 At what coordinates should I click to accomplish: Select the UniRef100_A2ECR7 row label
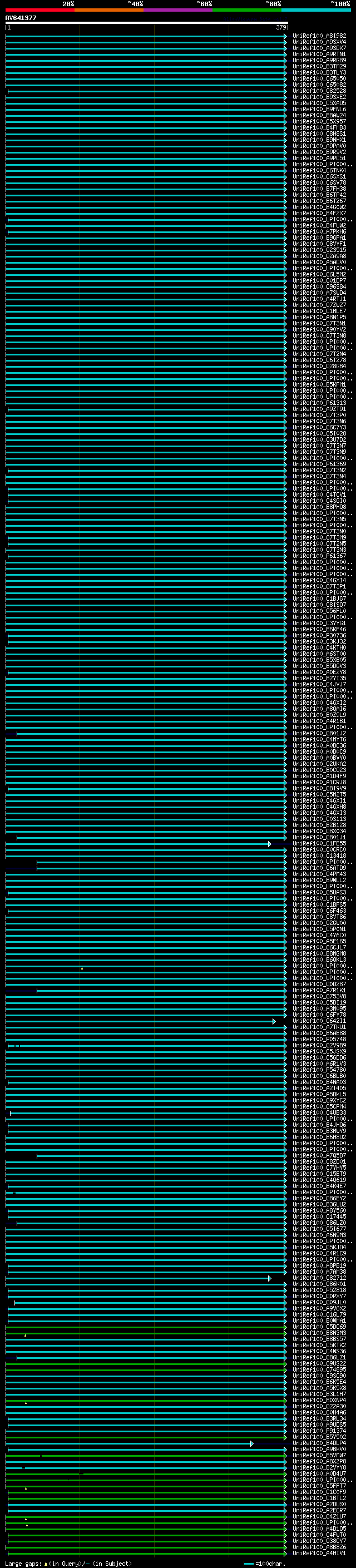tap(319, 1510)
